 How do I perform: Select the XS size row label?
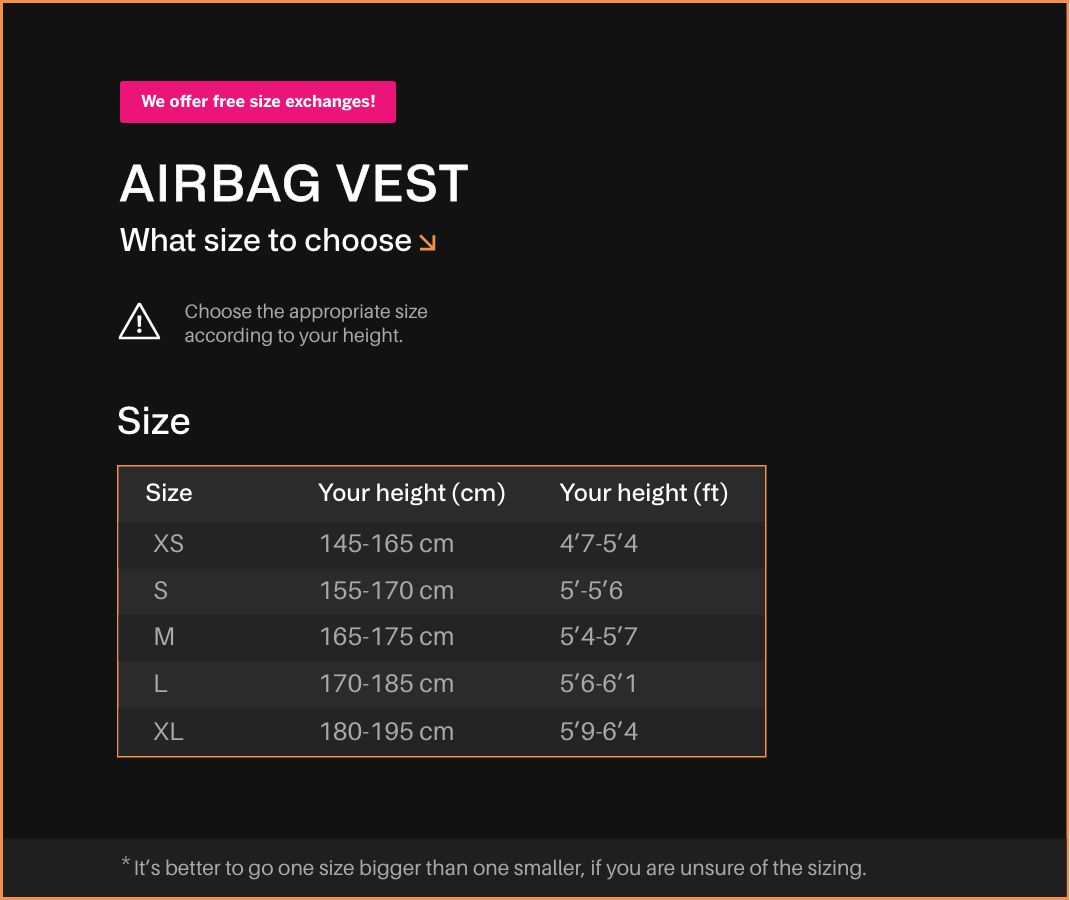[168, 544]
